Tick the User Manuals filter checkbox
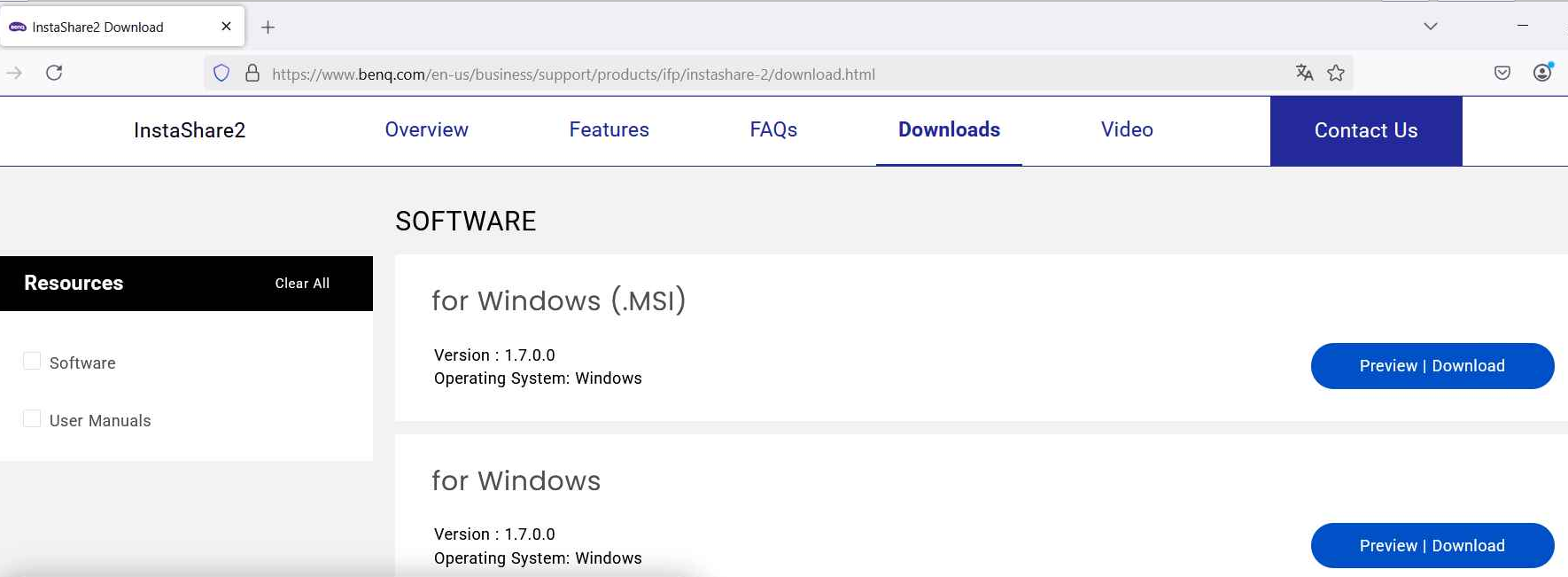 click(32, 418)
